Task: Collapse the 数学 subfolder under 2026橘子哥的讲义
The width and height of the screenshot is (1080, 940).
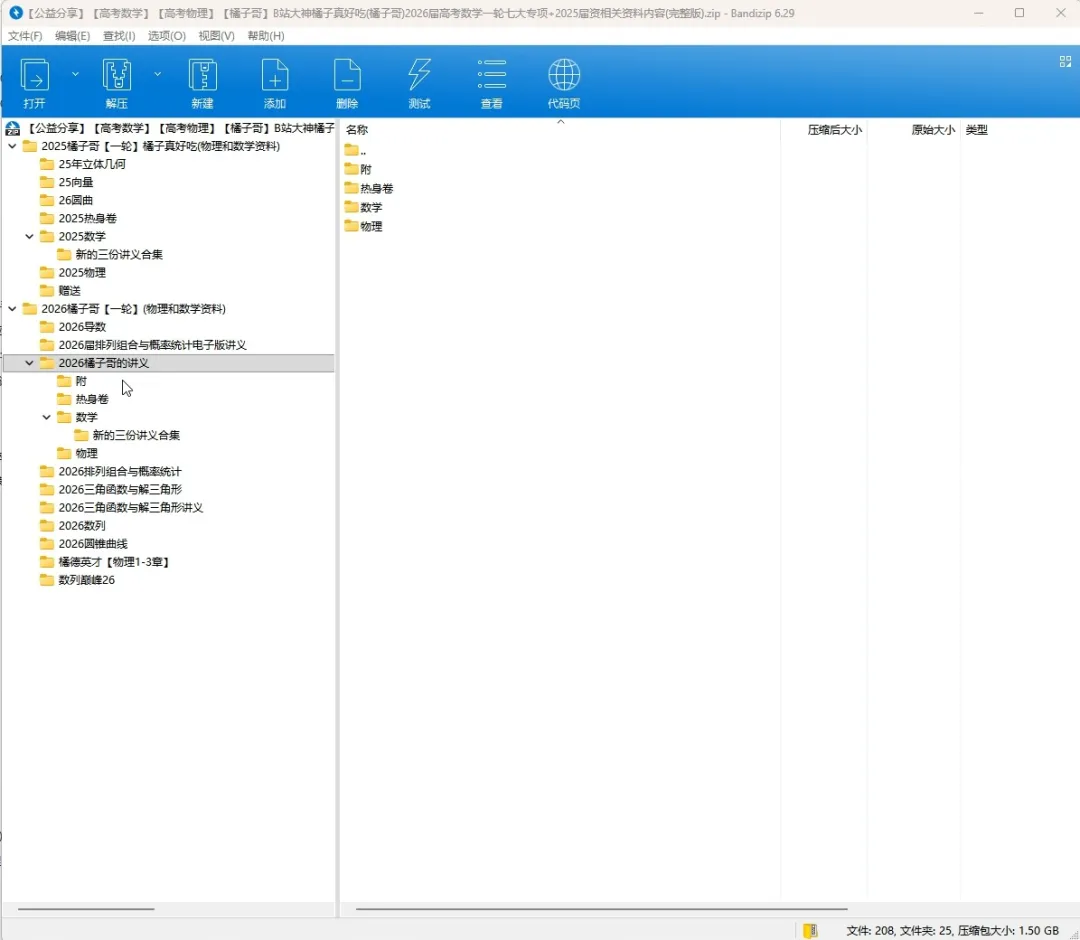Action: coord(47,417)
